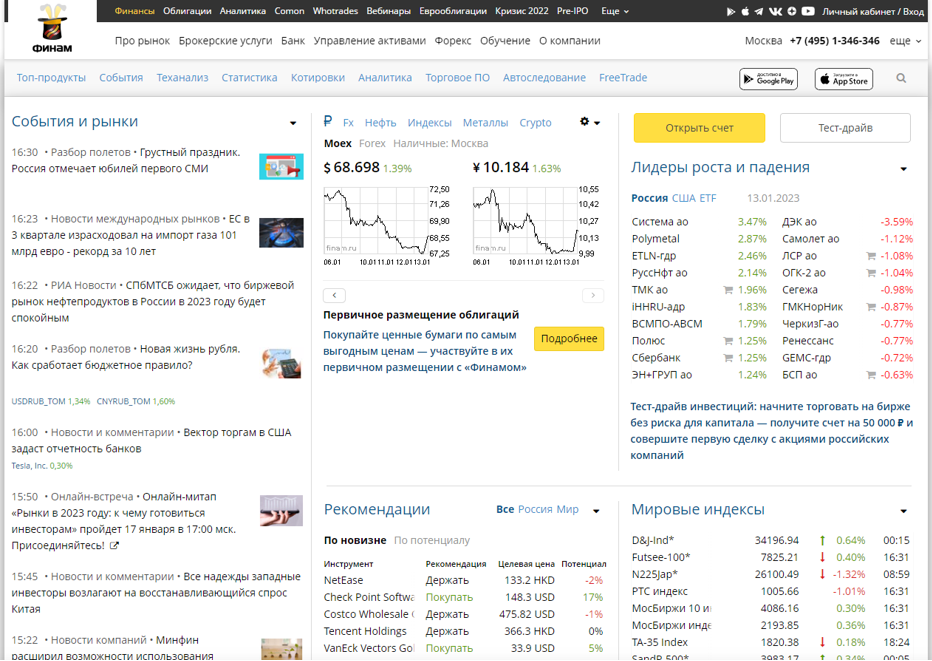Open NetEase row in recommendations table
Screen dimensions: 932x661
click(465, 581)
